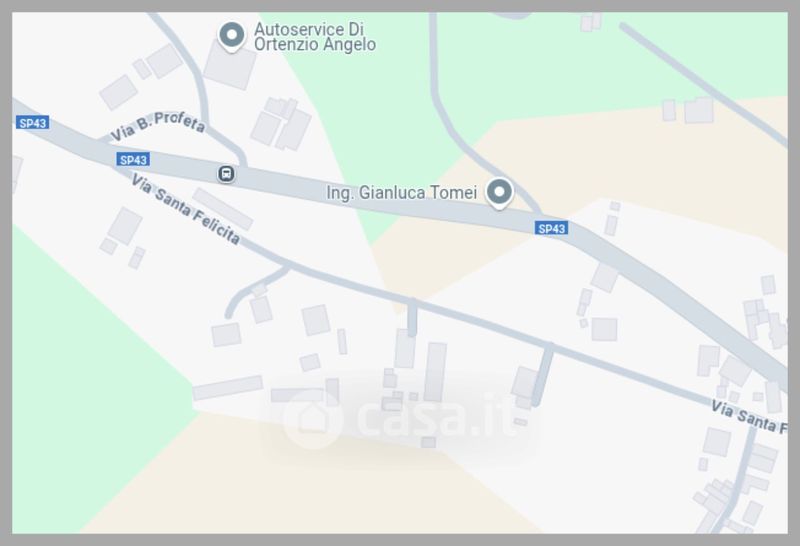The image size is (800, 546).
Task: Open the bus stop icon on SP43
Action: coord(226,174)
